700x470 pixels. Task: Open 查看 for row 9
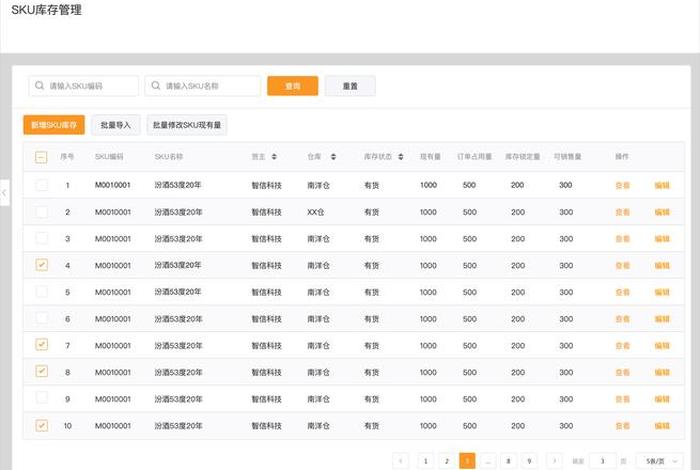(622, 399)
